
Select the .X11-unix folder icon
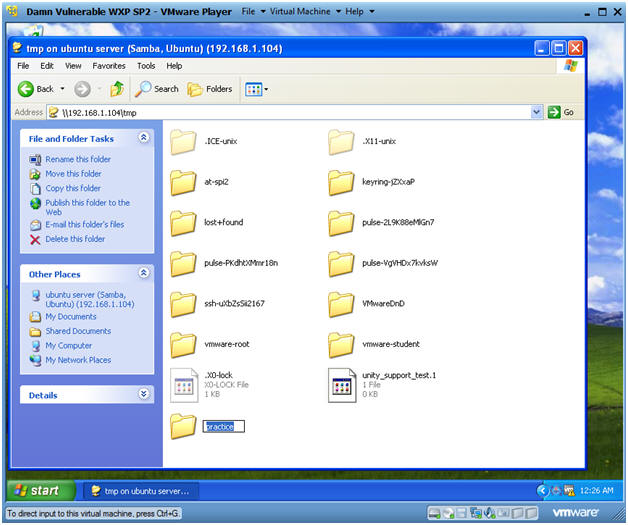click(341, 142)
